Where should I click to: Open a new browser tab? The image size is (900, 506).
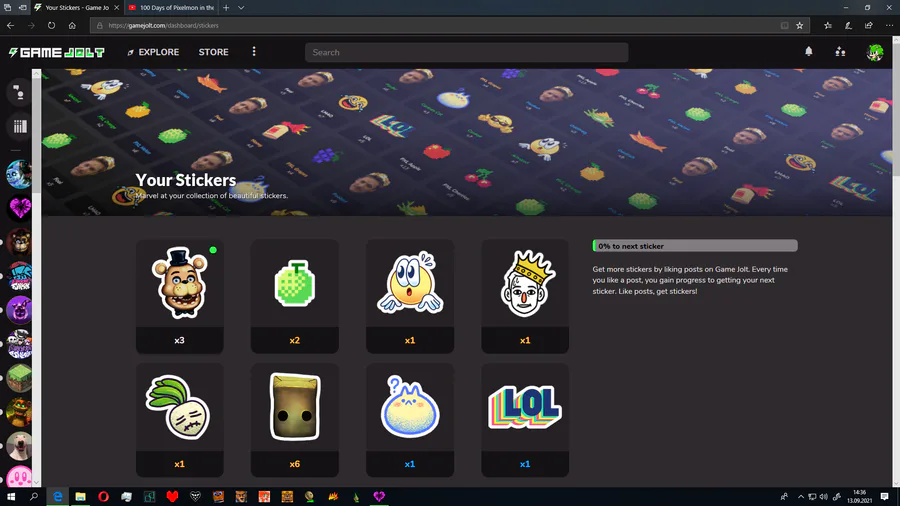(226, 7)
